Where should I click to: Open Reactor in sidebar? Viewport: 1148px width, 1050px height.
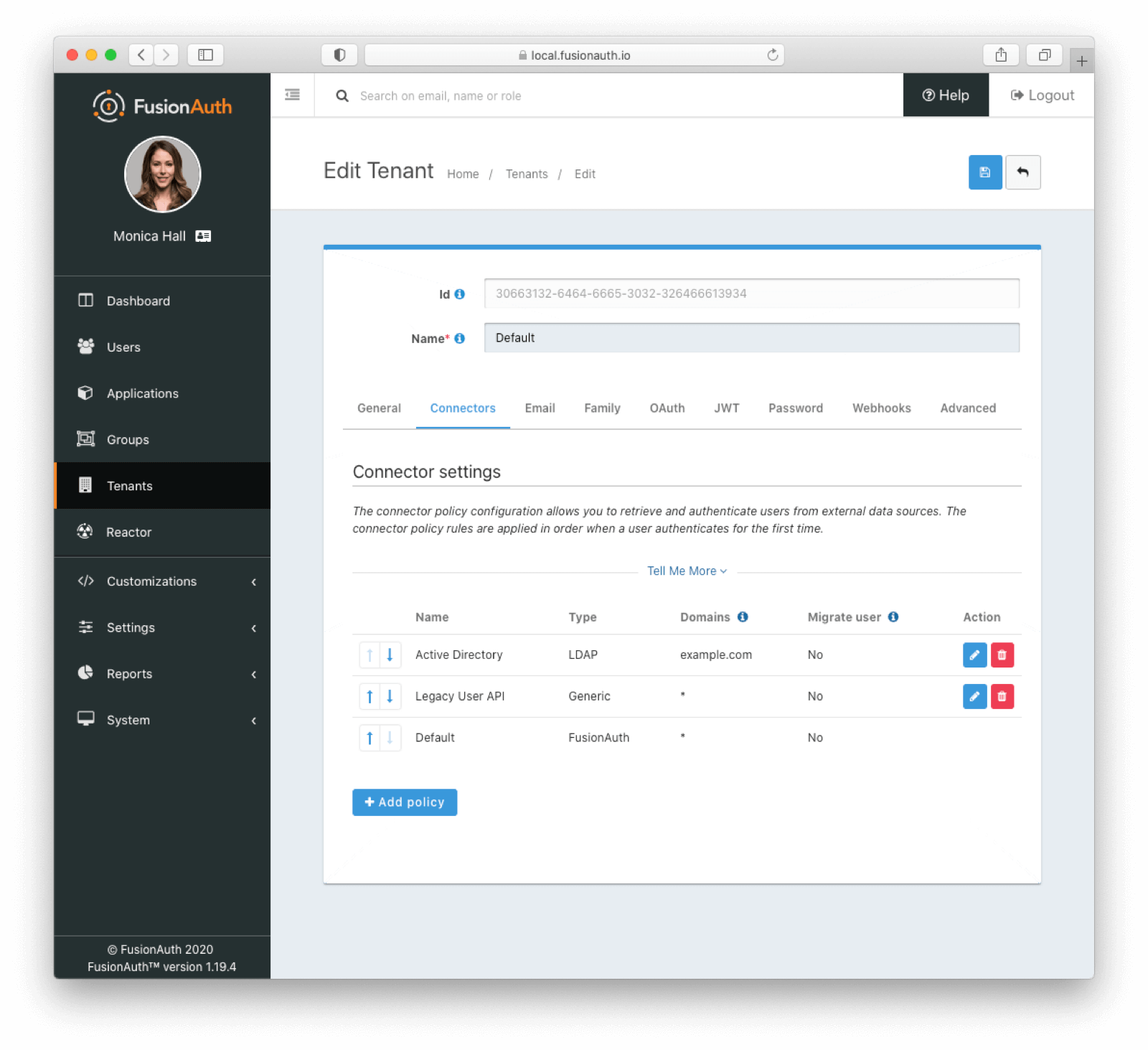162,532
